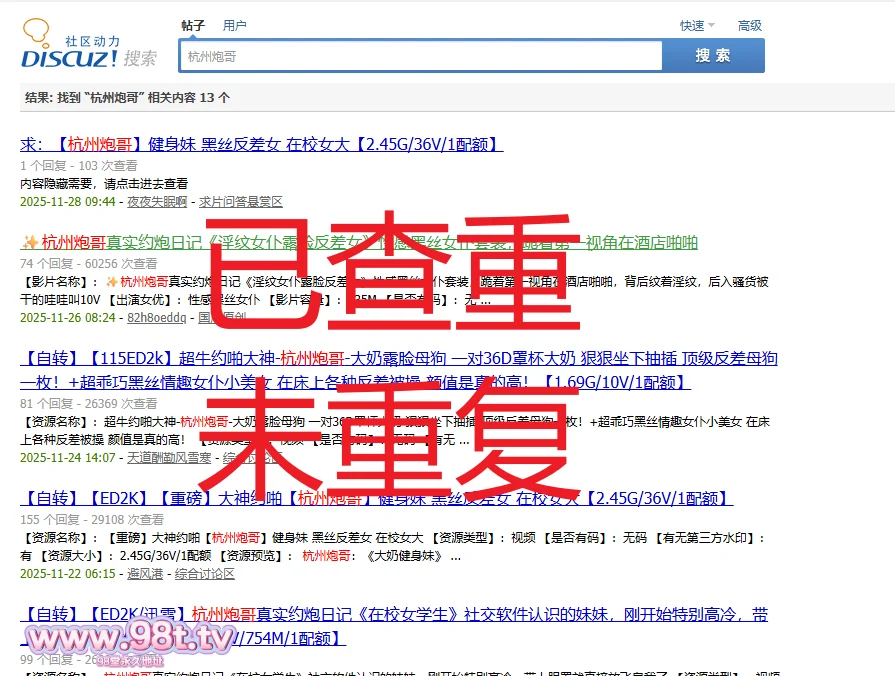
Task: Focus the search keyword input field
Action: 420,57
